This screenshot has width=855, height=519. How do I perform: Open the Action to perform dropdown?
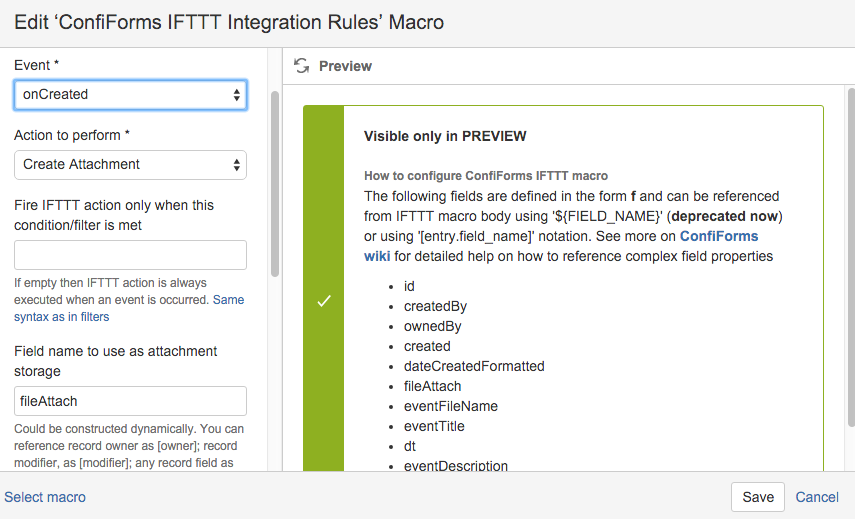130,165
